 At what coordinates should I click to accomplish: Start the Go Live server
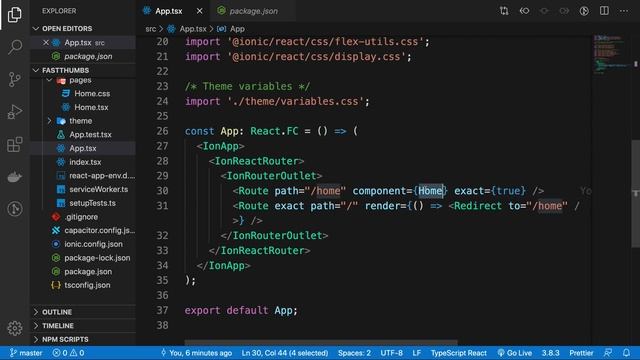[x=515, y=353]
